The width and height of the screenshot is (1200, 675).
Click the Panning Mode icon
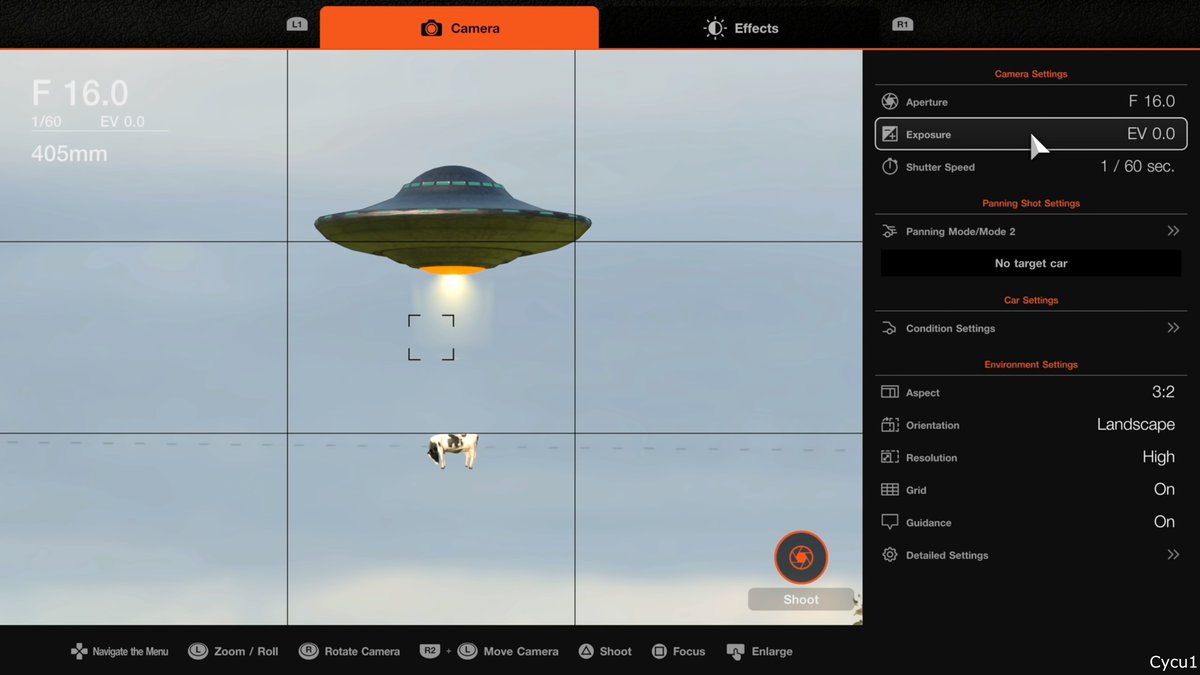pyautogui.click(x=890, y=231)
